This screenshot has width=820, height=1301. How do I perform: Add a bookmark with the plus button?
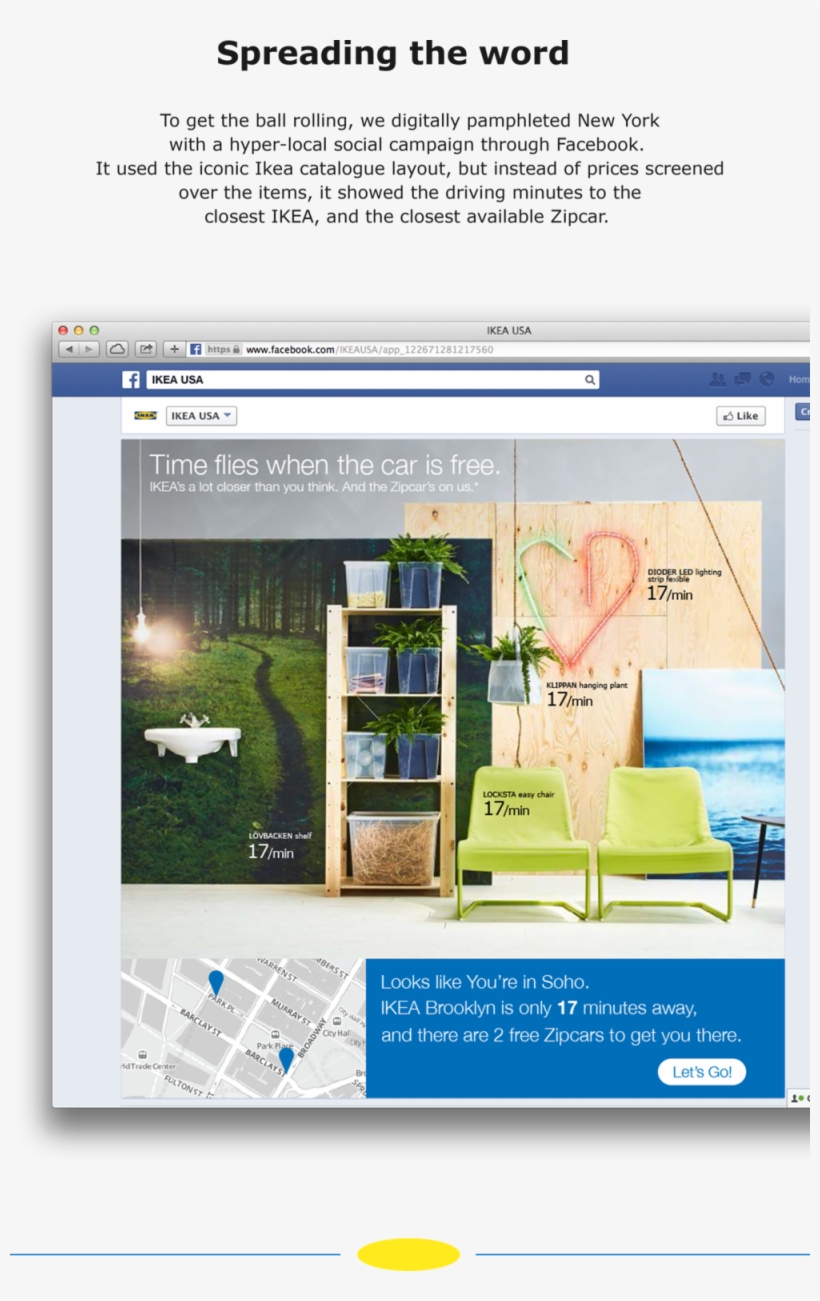174,349
